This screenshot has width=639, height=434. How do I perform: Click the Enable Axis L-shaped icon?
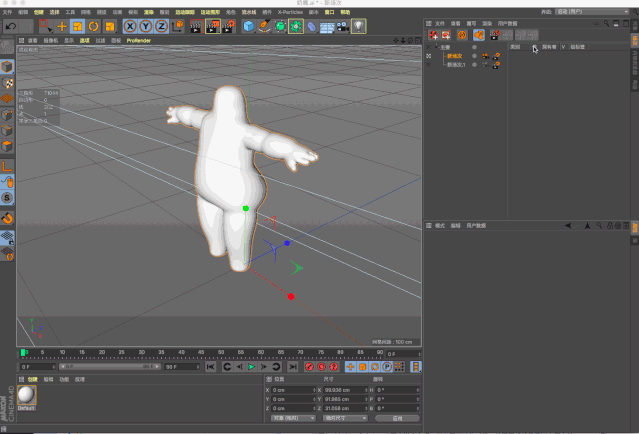pyautogui.click(x=7, y=166)
